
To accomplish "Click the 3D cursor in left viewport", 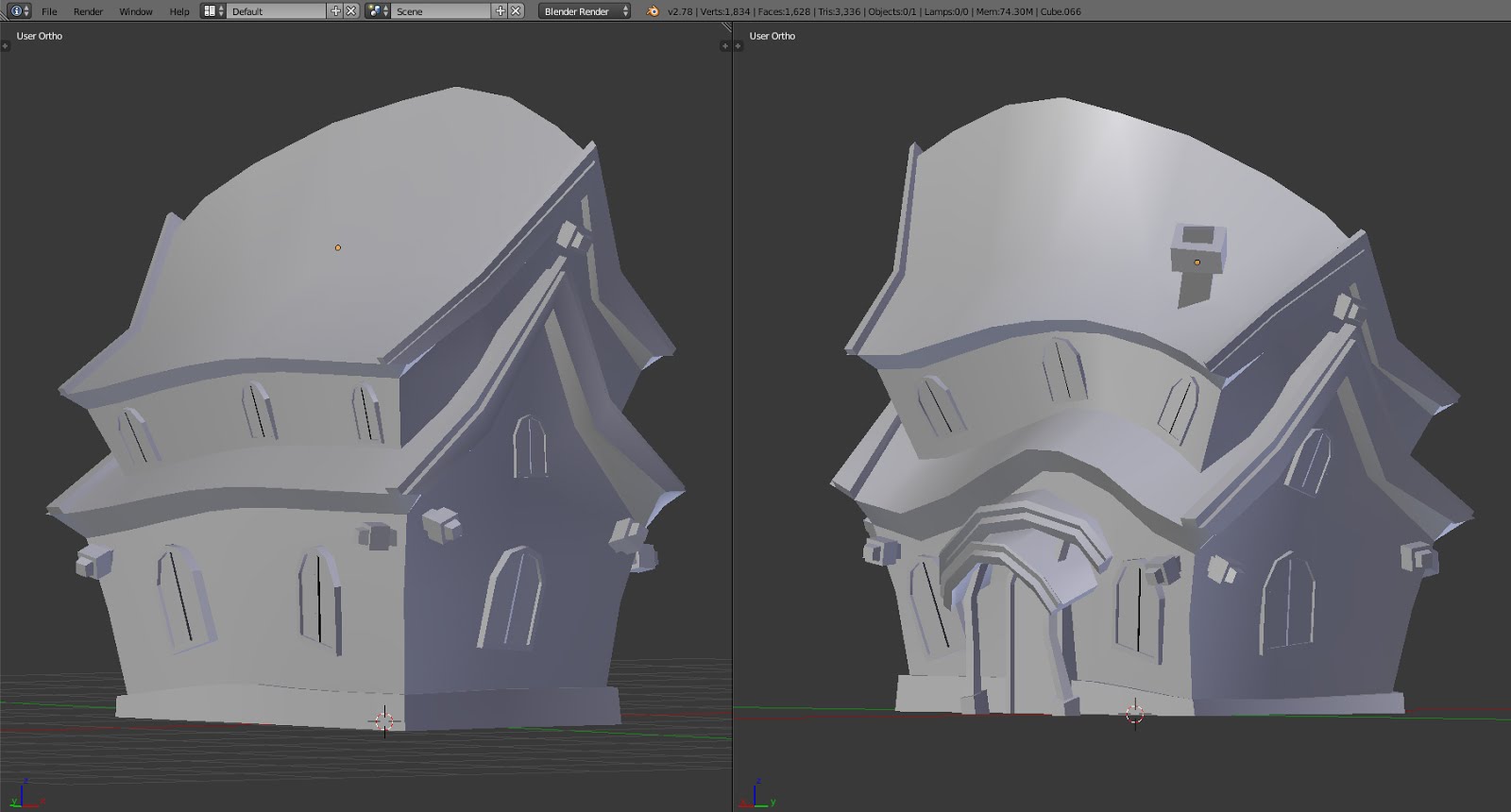I will [x=384, y=721].
